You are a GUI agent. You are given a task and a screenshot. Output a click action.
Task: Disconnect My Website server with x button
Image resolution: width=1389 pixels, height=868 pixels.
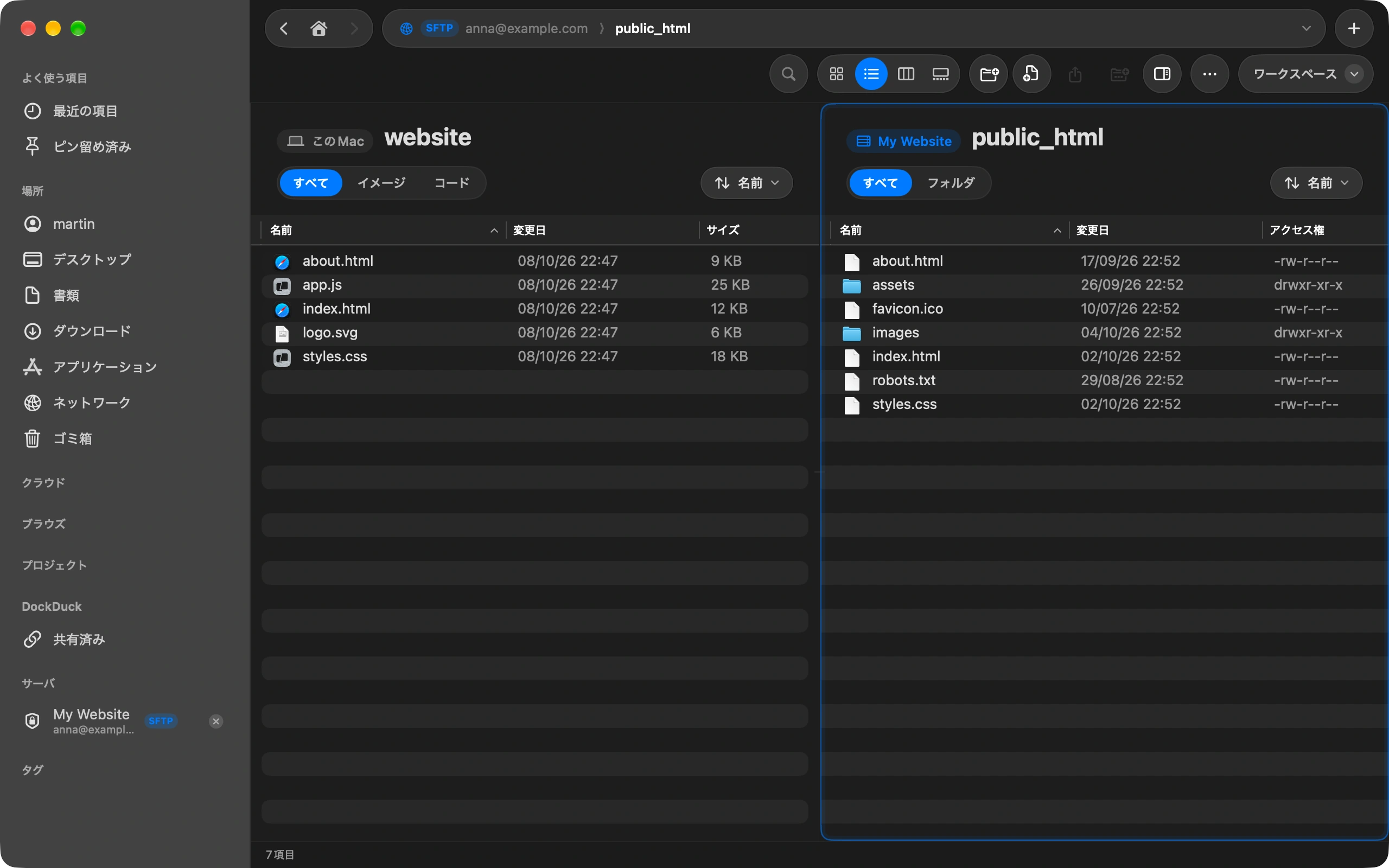216,721
